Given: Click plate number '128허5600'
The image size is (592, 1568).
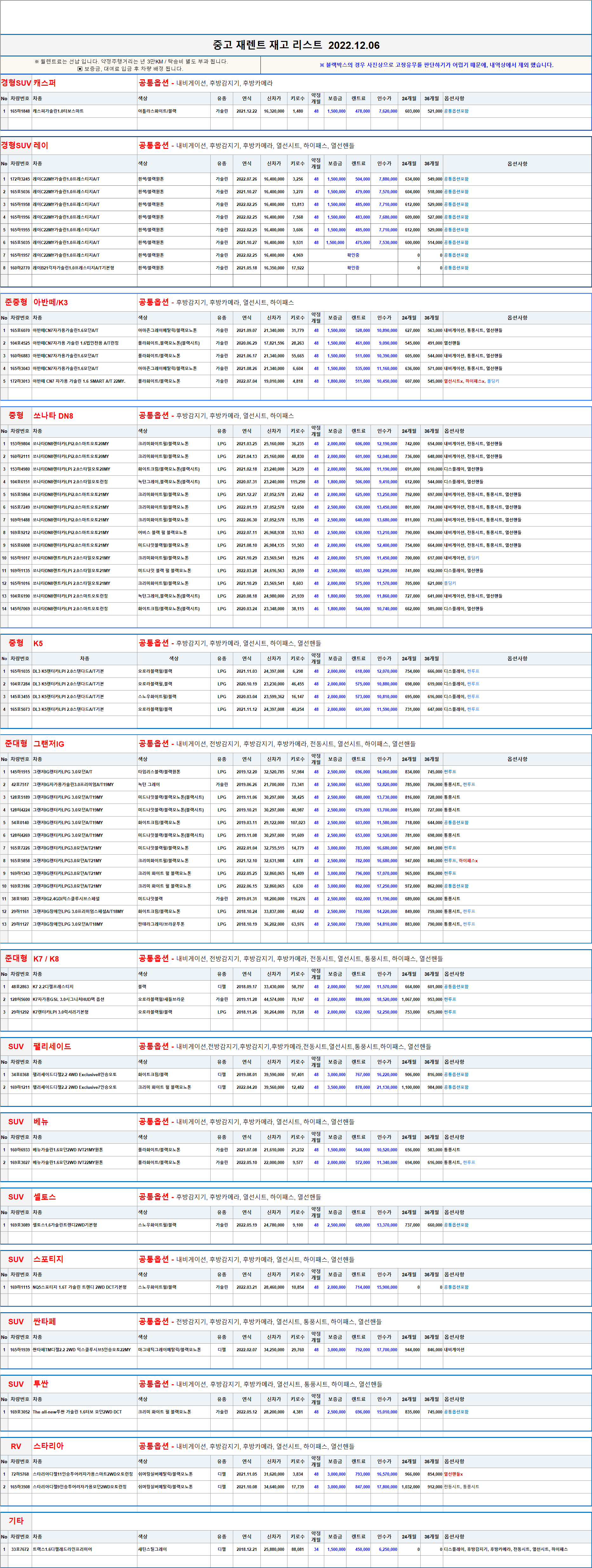Looking at the screenshot, I should [x=20, y=1000].
